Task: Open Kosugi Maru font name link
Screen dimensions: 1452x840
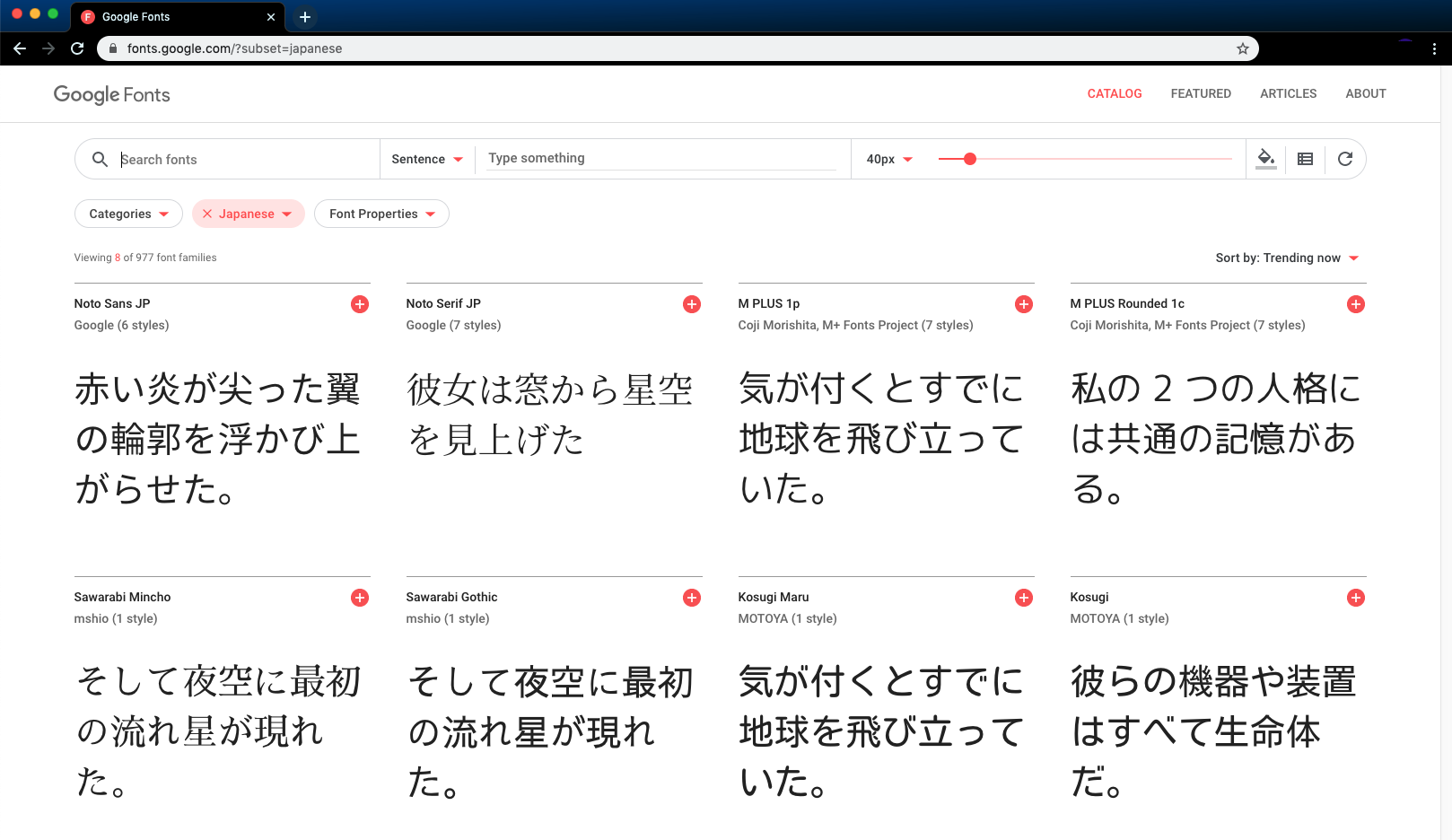Action: coord(774,597)
